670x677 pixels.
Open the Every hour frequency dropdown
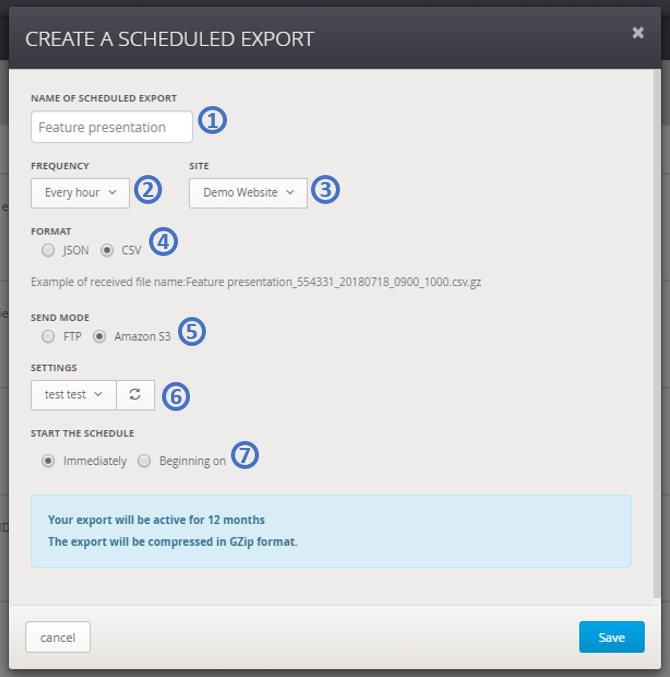(80, 192)
